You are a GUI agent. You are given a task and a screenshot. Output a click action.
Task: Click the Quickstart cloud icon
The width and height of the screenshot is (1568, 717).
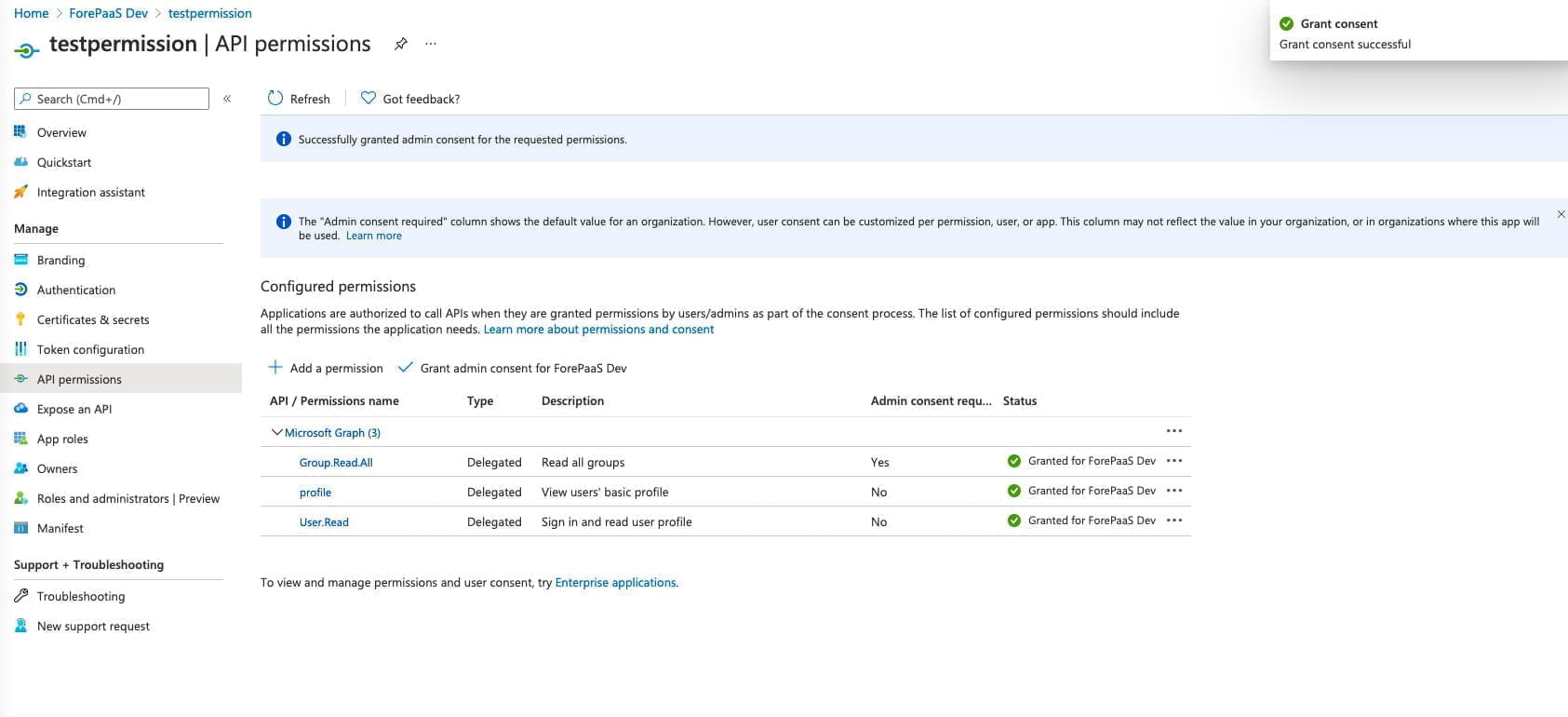(x=20, y=162)
